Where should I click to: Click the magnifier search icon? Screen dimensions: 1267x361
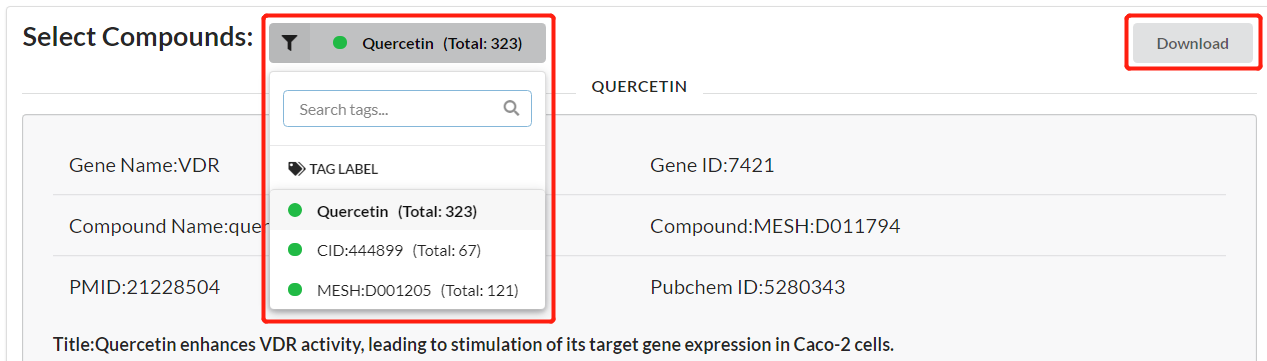pos(511,108)
